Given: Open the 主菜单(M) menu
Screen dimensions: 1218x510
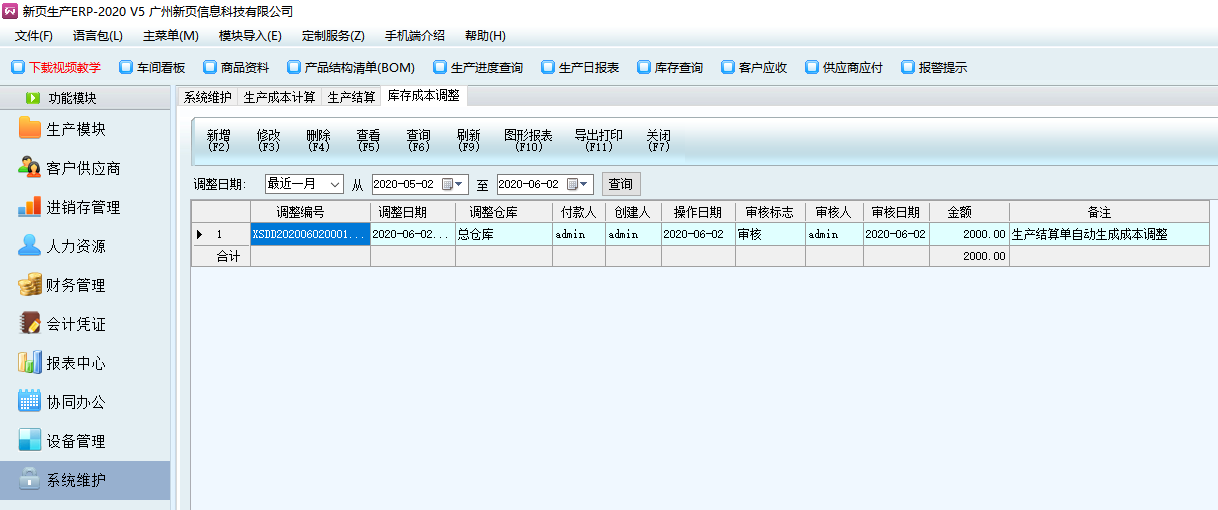Looking at the screenshot, I should click(x=170, y=36).
